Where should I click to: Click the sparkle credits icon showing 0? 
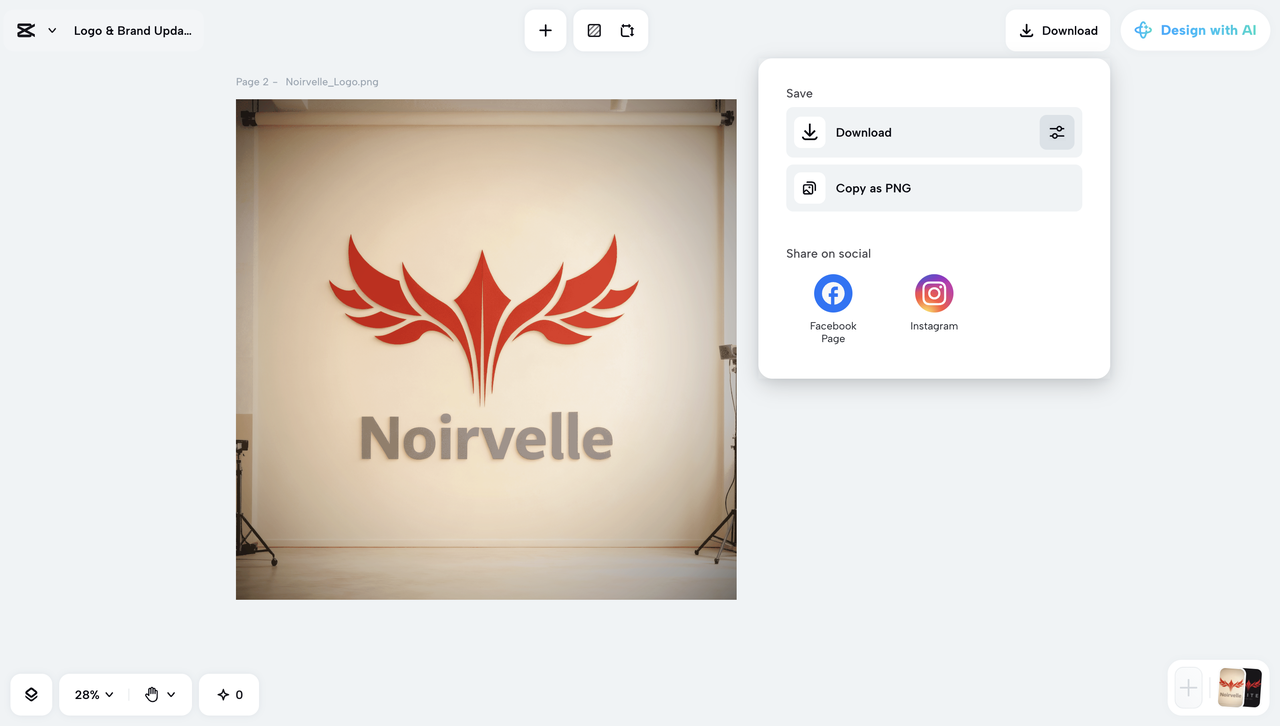coord(228,694)
